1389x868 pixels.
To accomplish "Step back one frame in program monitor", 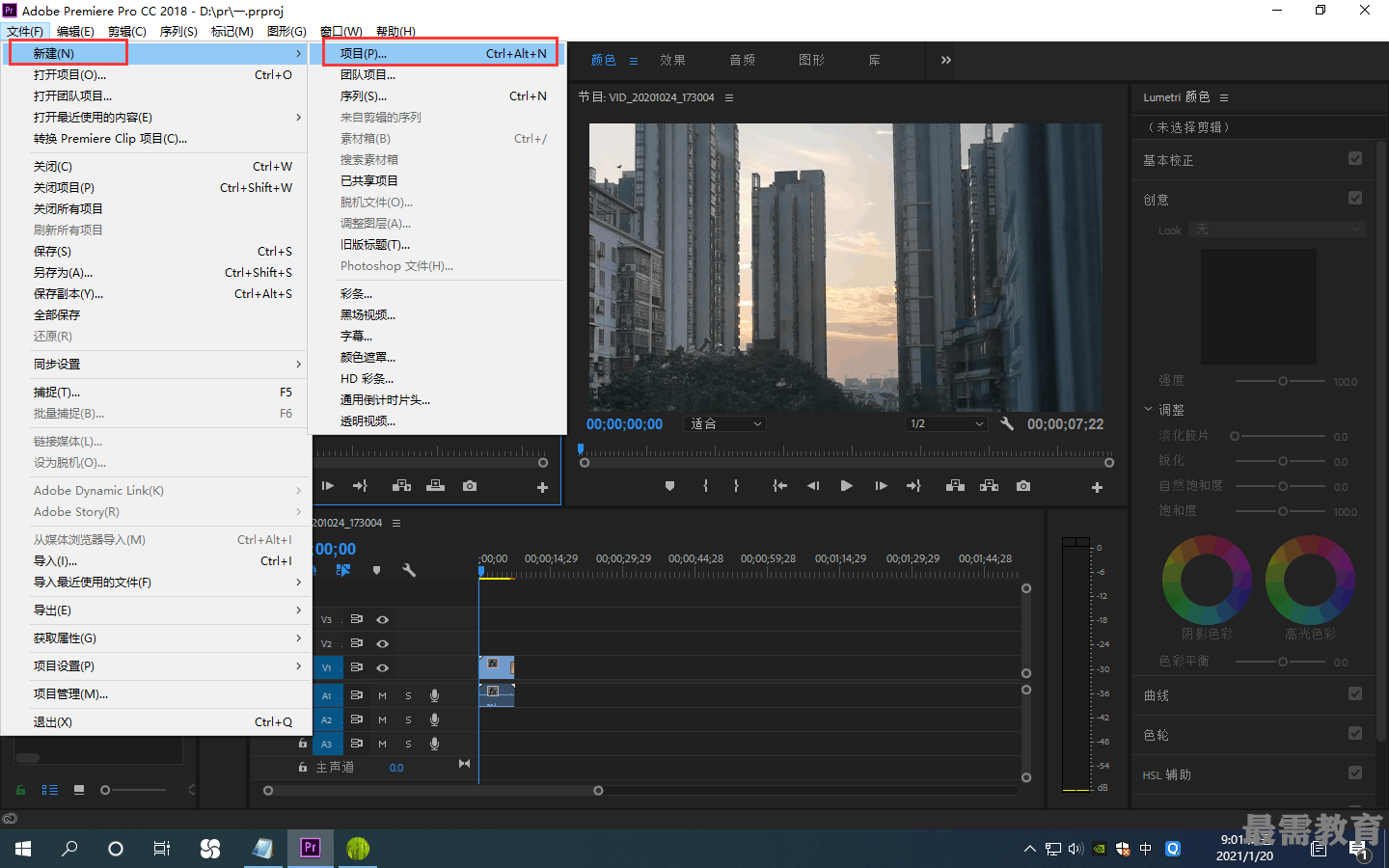I will click(813, 486).
